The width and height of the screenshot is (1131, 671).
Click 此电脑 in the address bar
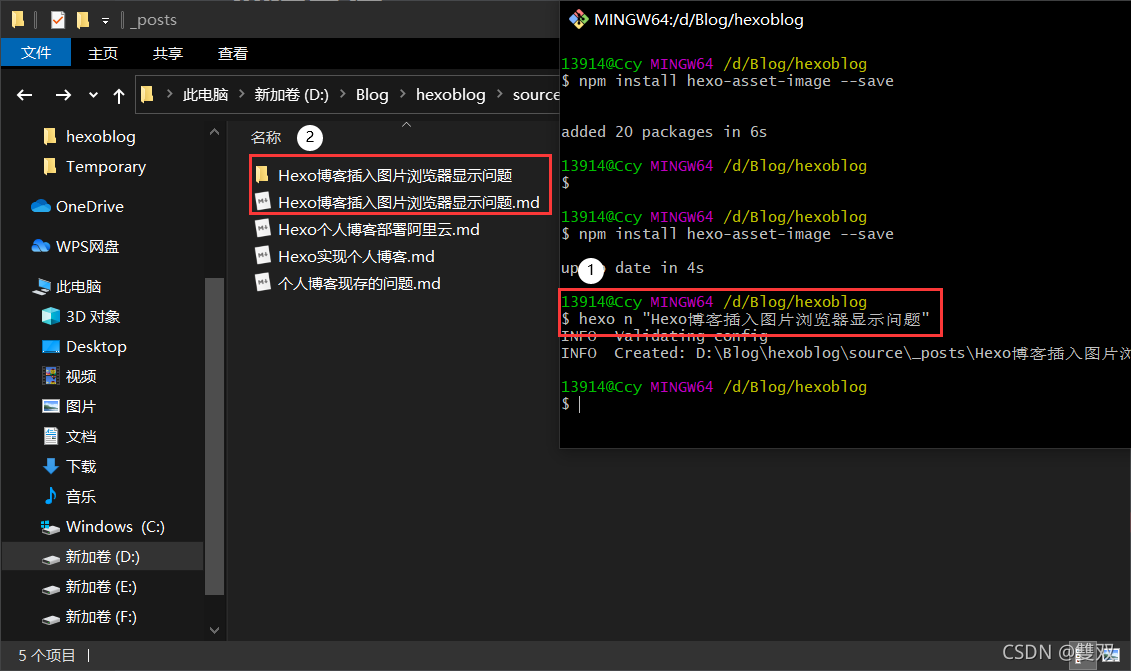tap(206, 95)
